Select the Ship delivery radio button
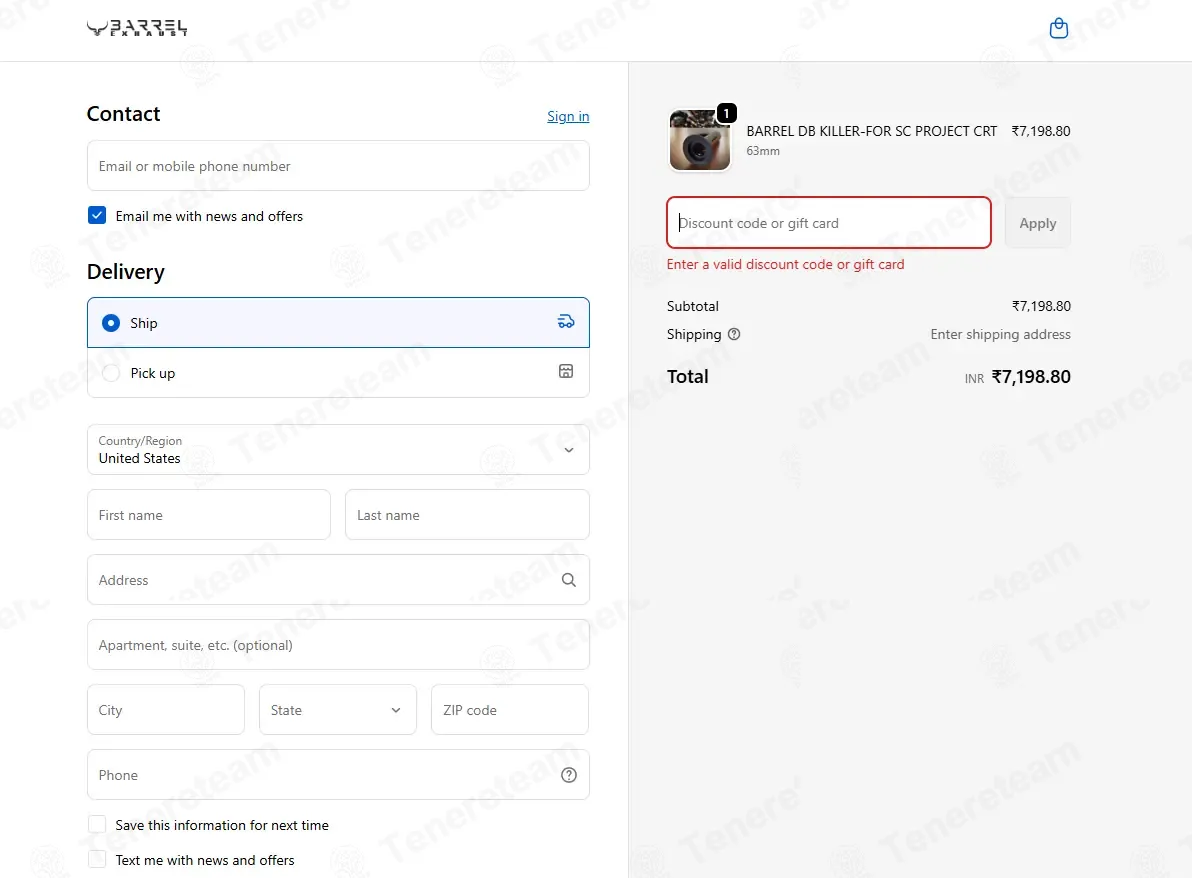This screenshot has height=878, width=1192. pyautogui.click(x=111, y=323)
